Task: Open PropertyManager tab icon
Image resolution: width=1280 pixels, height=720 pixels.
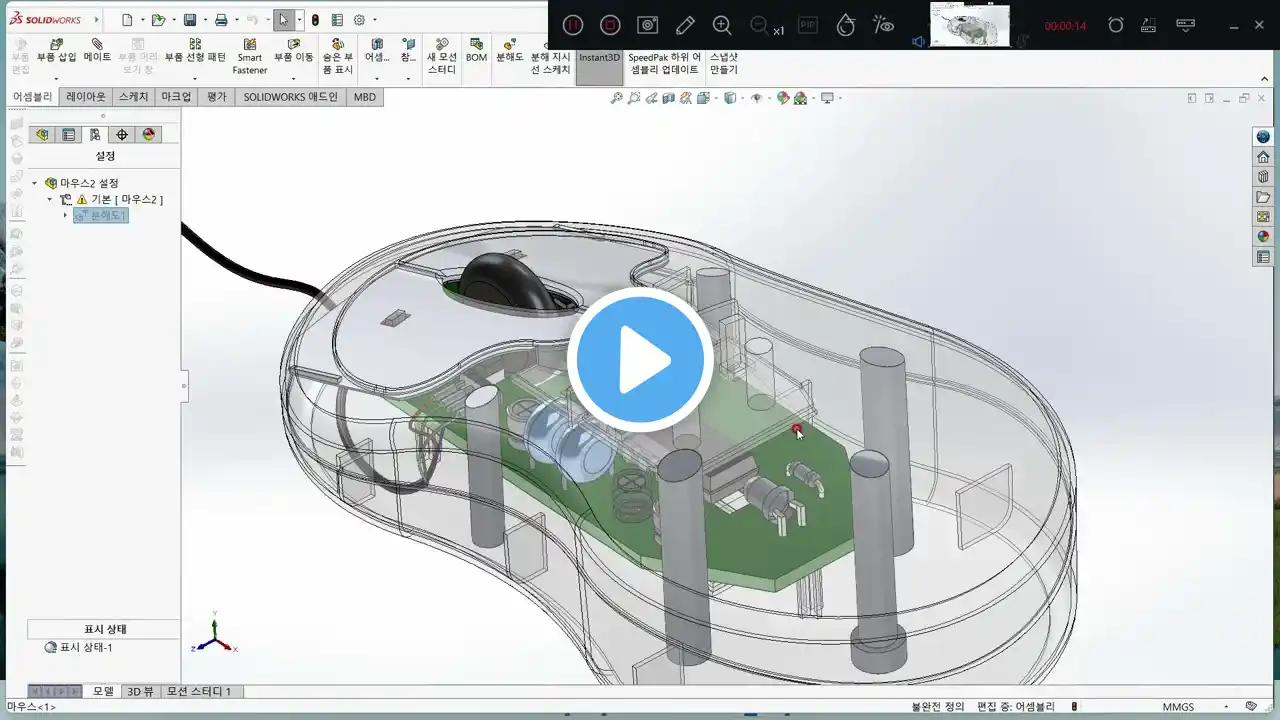Action: [x=69, y=135]
